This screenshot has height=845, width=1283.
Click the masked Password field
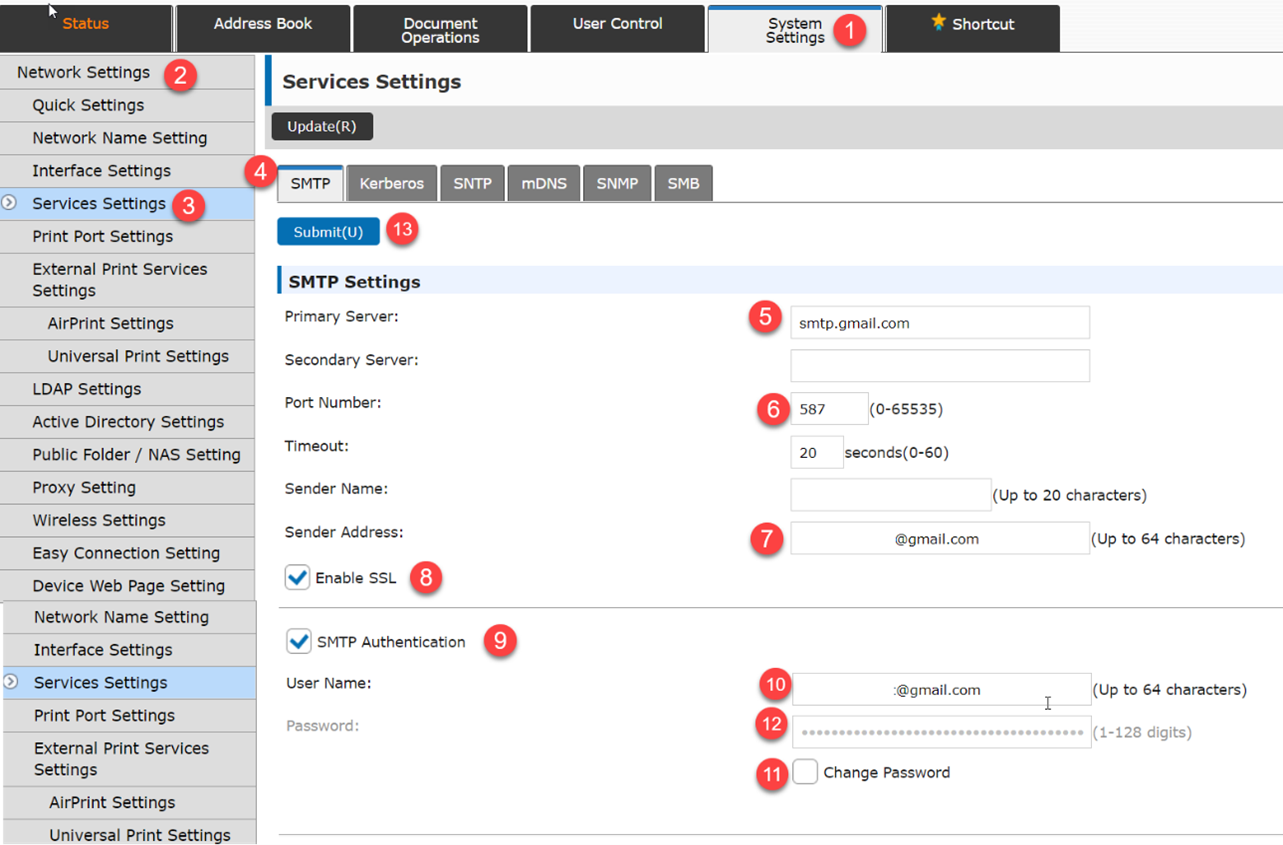coord(942,732)
